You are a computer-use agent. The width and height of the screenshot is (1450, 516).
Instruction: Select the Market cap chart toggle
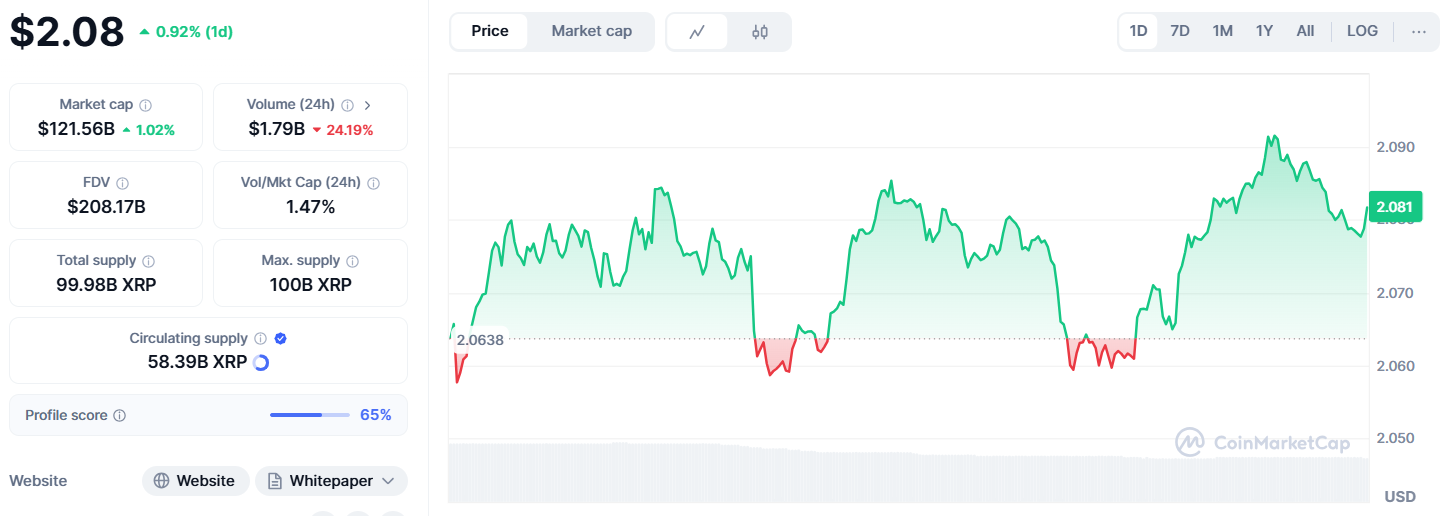coord(592,31)
